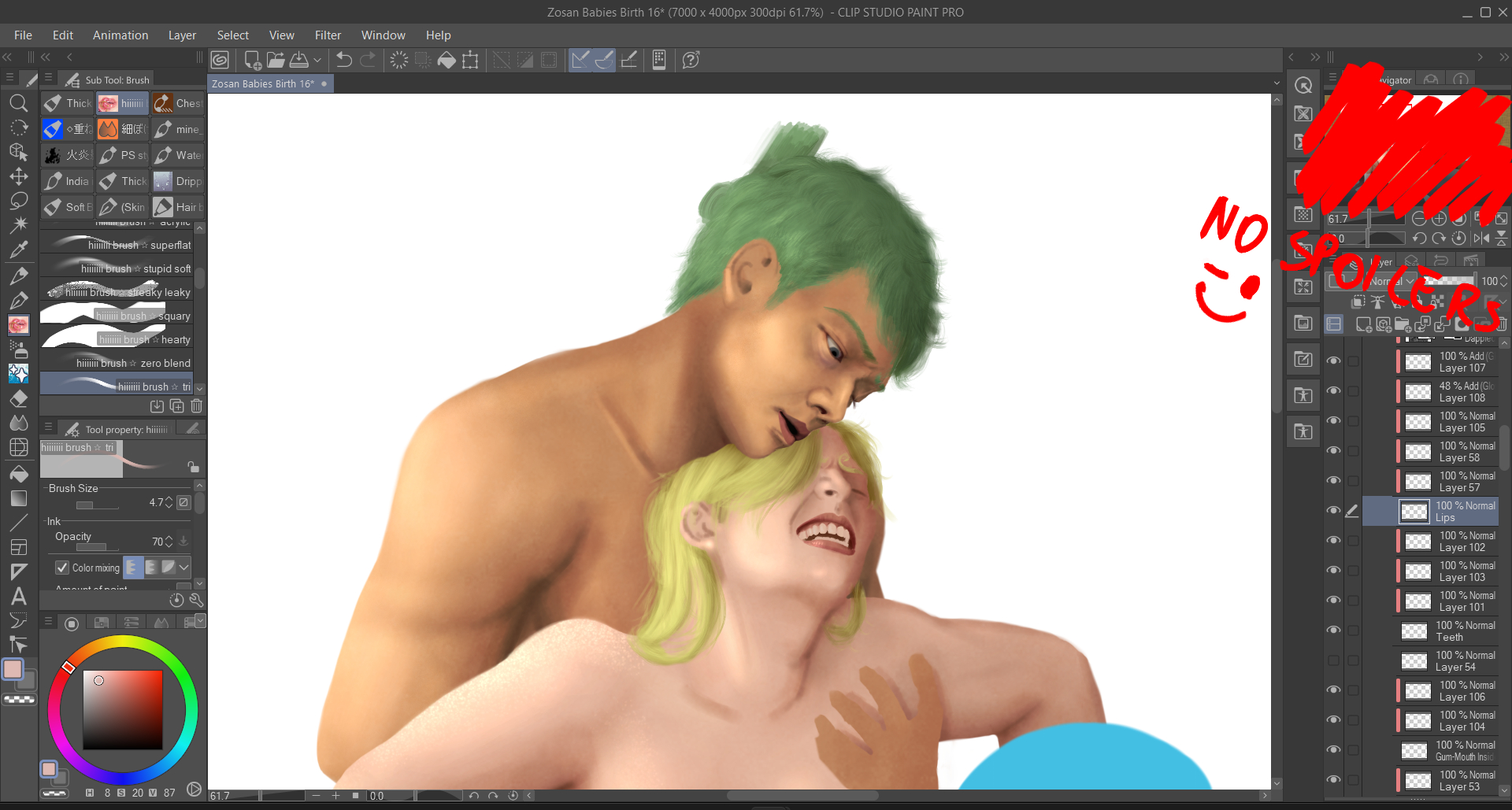
Task: Delete sub tool with trash icon
Action: point(196,406)
